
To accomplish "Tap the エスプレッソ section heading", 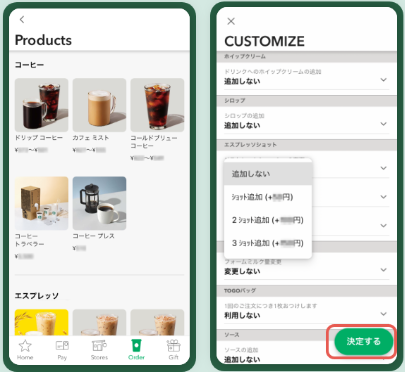I will [37, 296].
